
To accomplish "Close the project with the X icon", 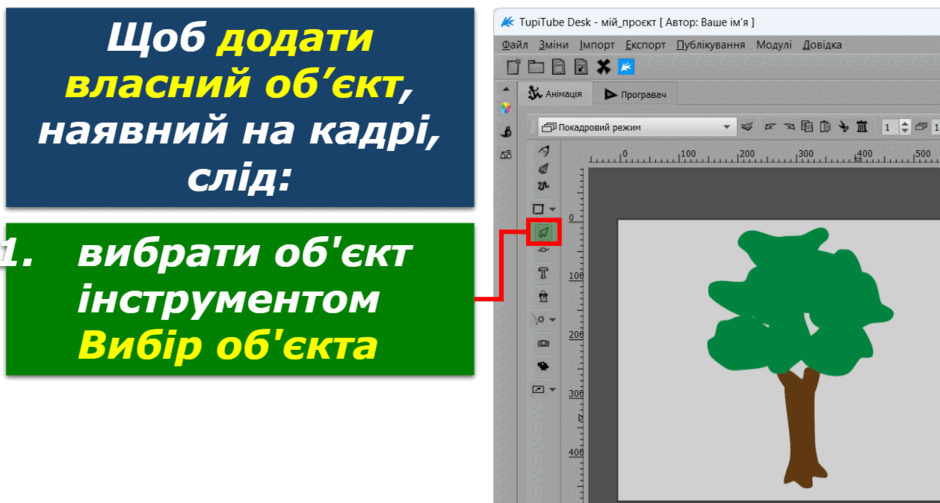I will pyautogui.click(x=603, y=67).
